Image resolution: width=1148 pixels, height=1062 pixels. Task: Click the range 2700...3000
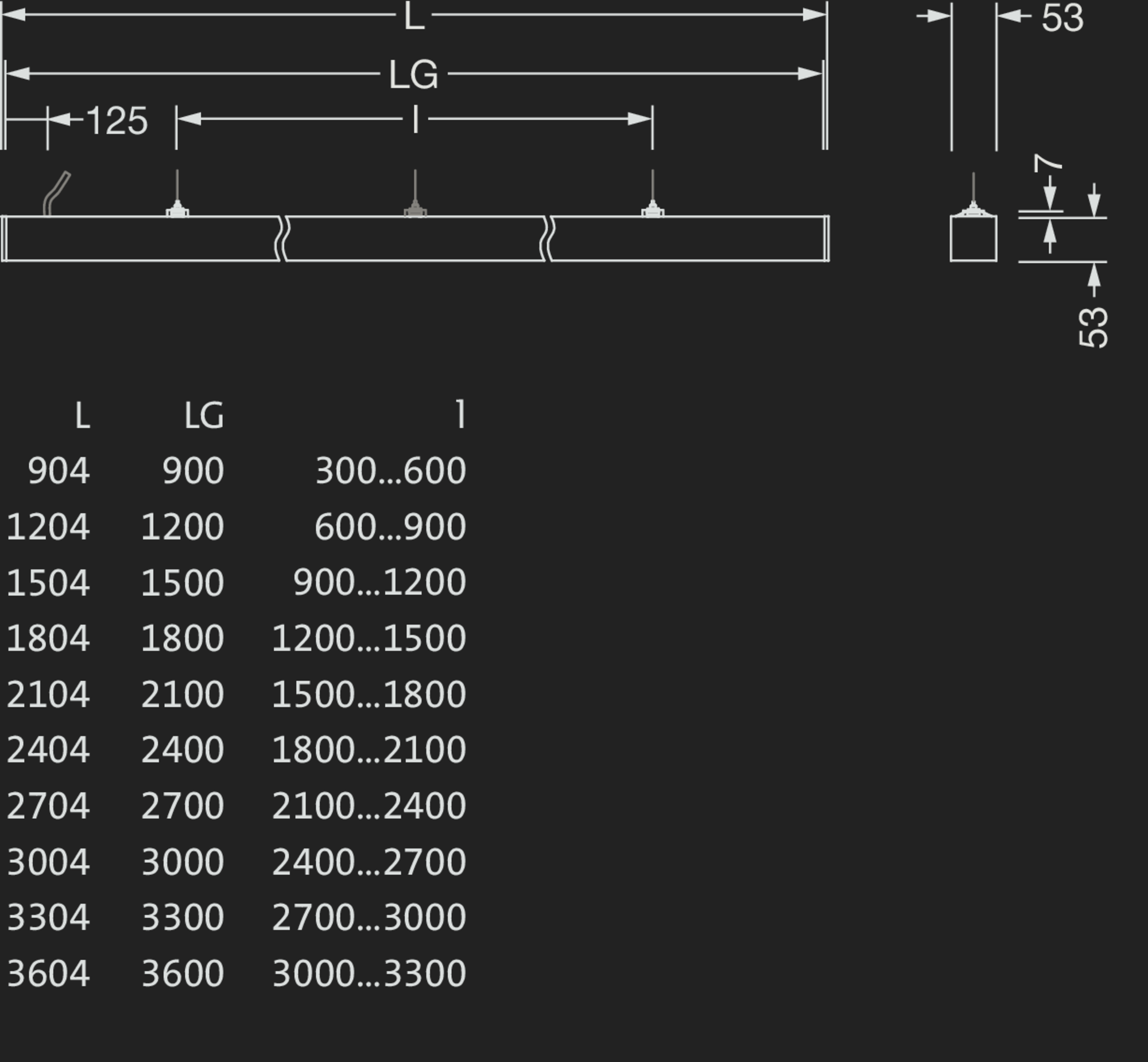click(x=369, y=917)
